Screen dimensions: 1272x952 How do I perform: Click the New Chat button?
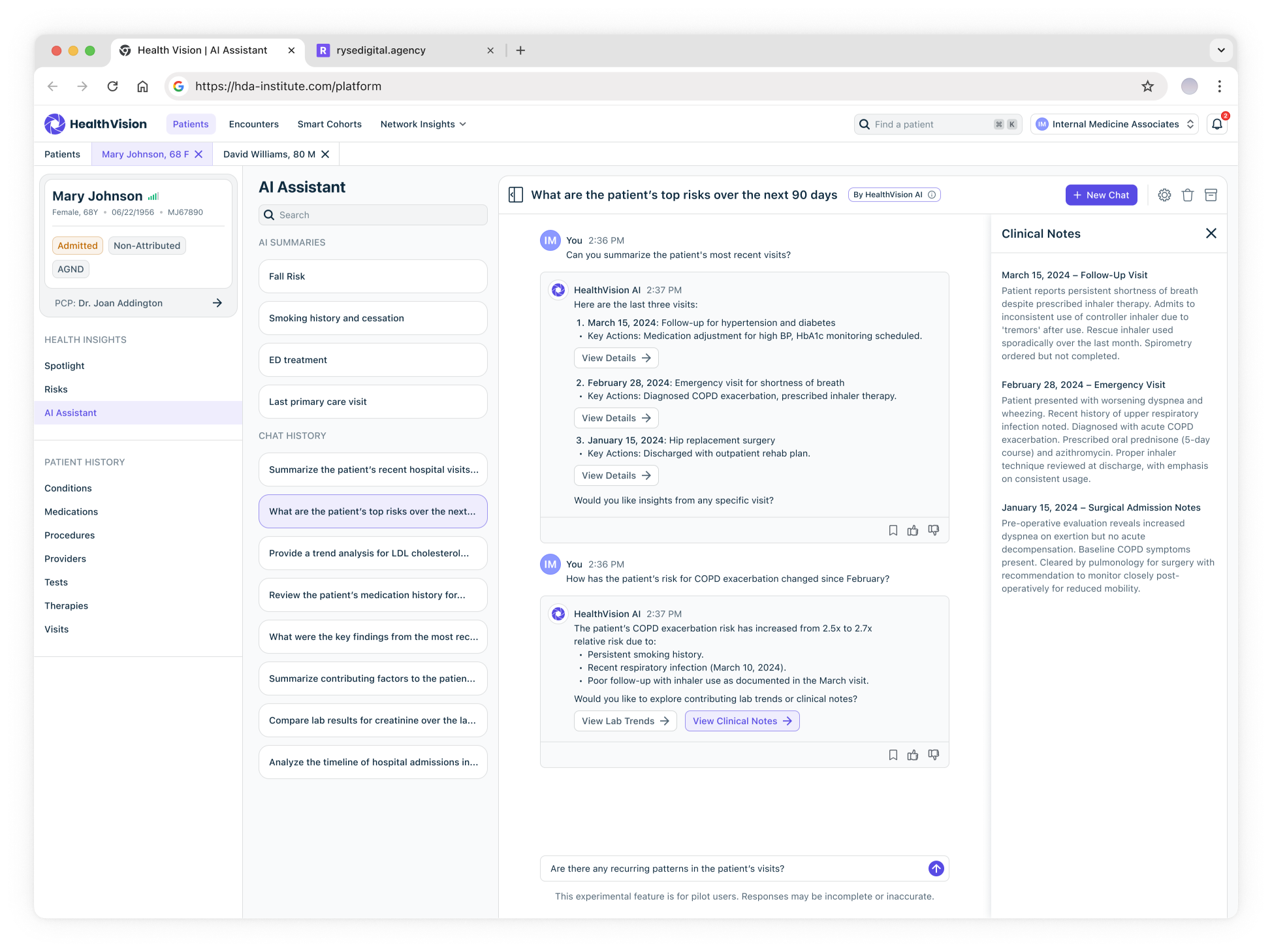coord(1101,195)
